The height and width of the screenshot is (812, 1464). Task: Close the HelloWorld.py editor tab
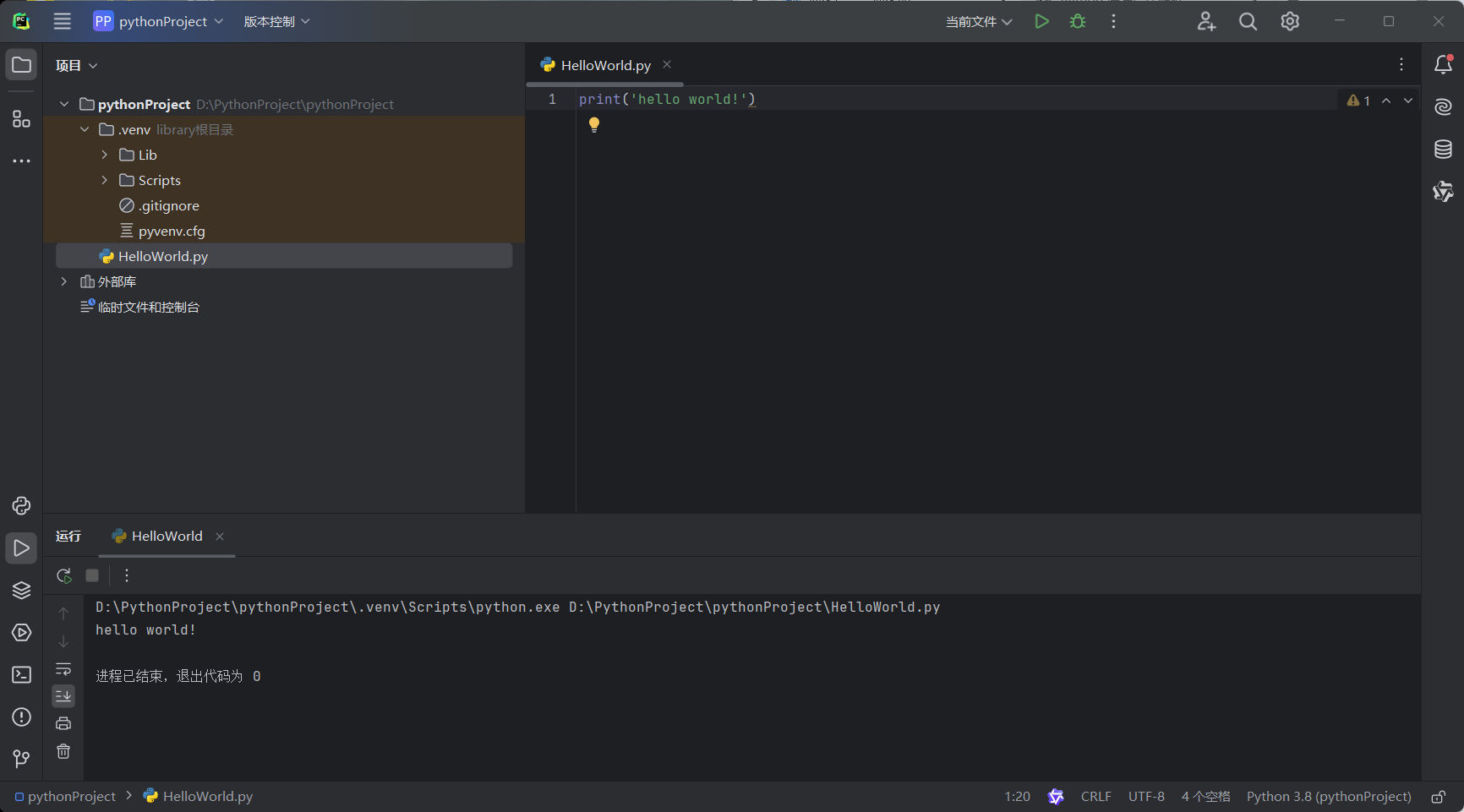coord(667,64)
